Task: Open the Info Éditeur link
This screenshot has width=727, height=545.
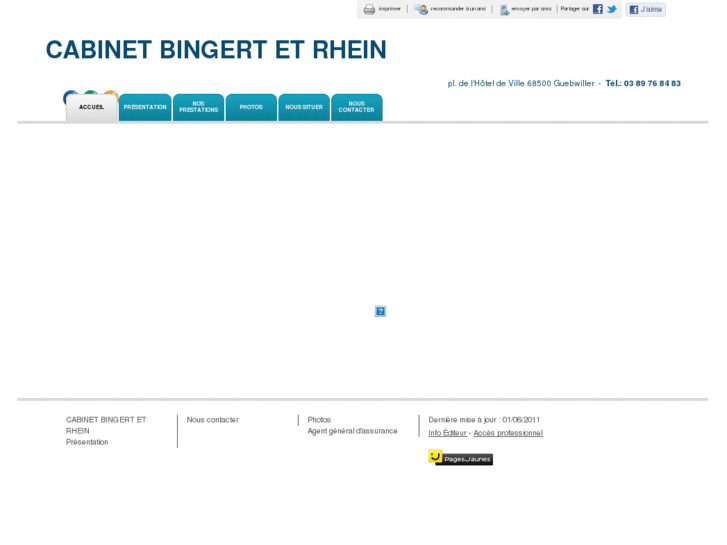Action: click(447, 433)
